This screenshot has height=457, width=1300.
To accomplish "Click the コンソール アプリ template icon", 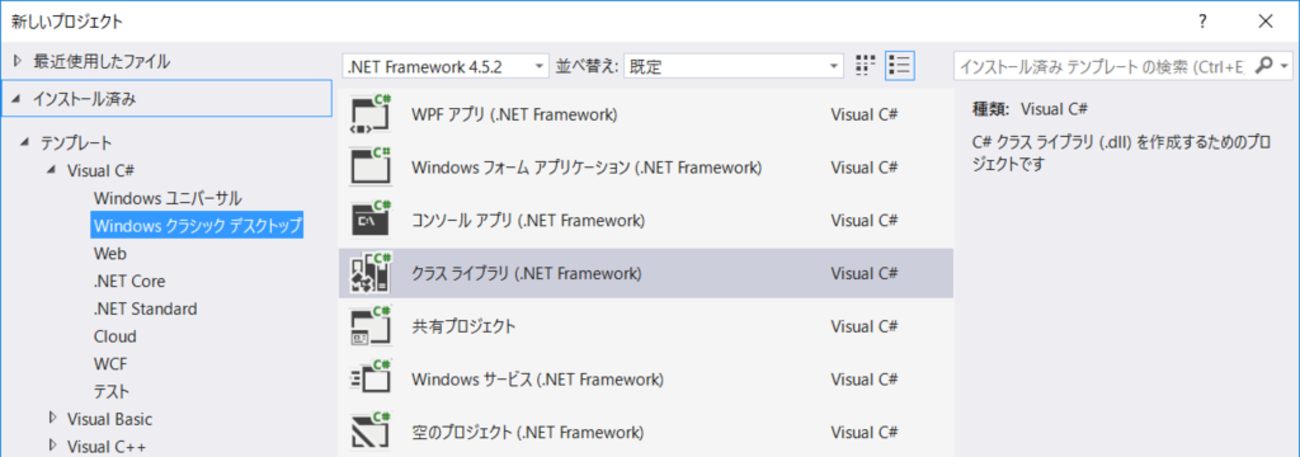I will [370, 220].
